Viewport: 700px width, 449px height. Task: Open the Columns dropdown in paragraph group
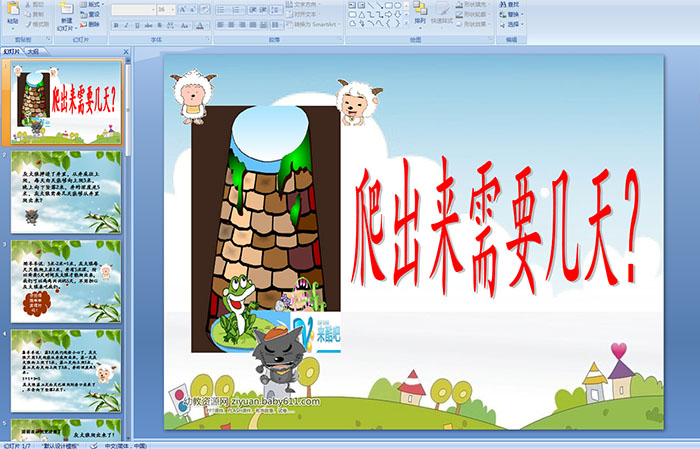click(277, 25)
